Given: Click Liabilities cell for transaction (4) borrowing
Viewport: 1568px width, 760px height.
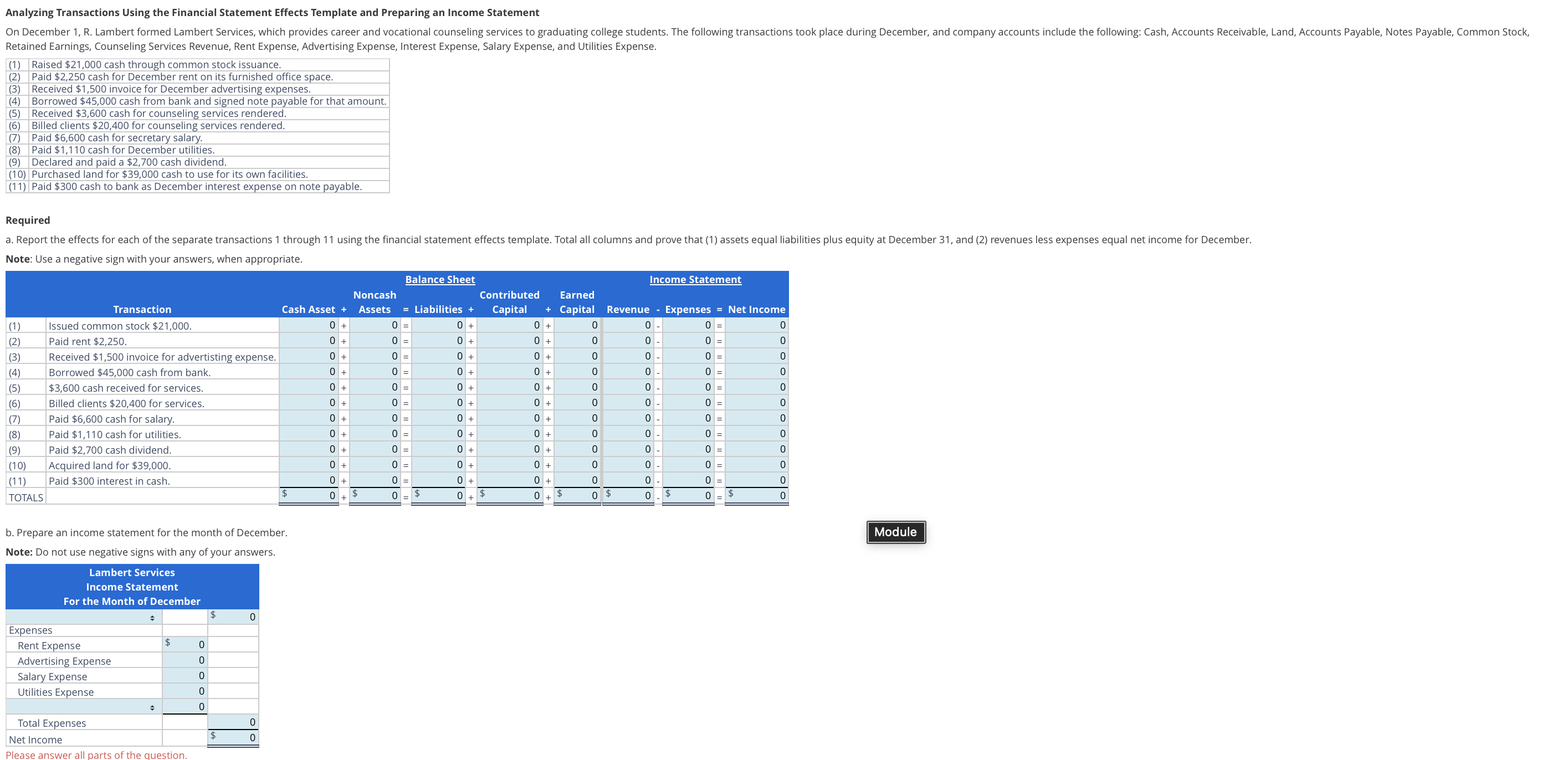Looking at the screenshot, I should click(x=438, y=372).
